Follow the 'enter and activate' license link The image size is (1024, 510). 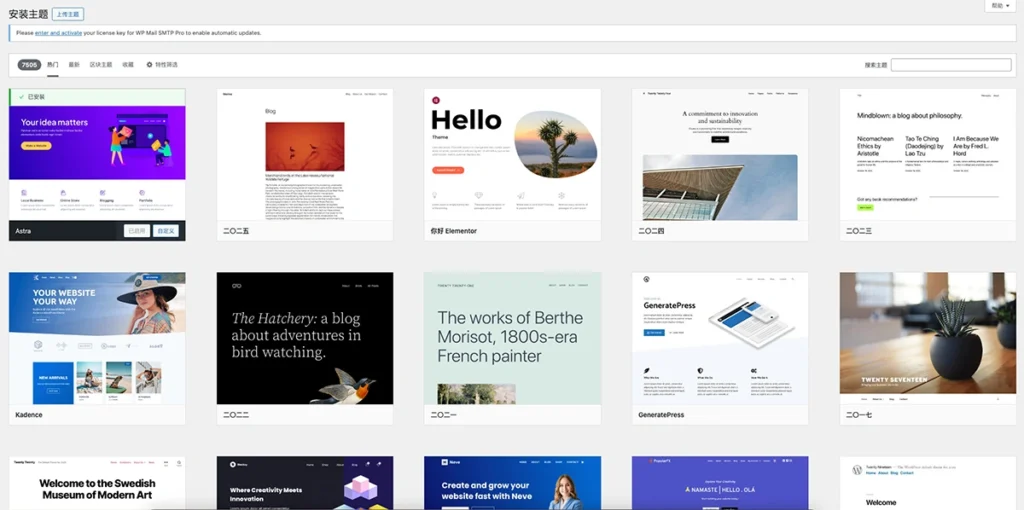click(x=58, y=33)
